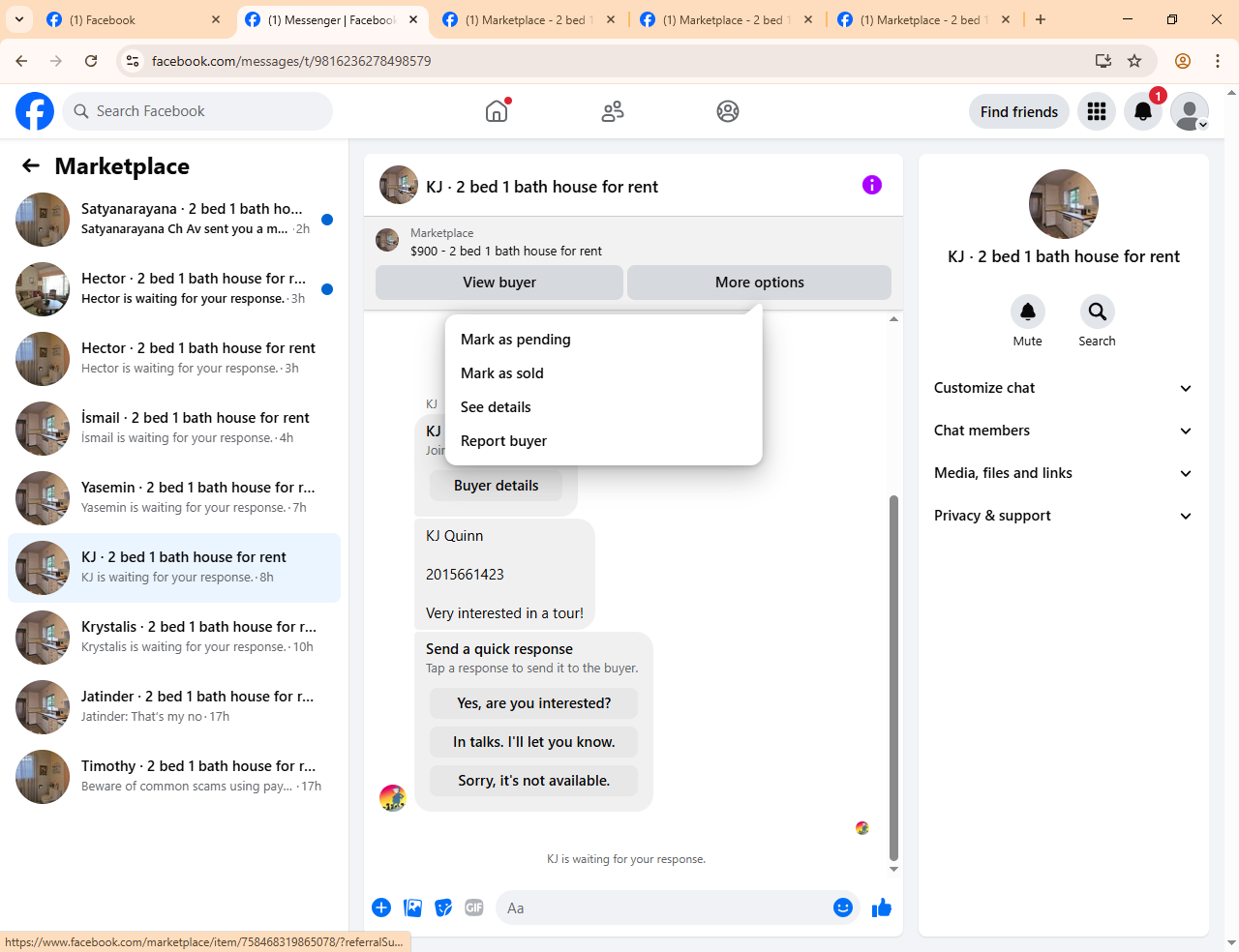Screen dimensions: 1239x952
Task: View site information icon in address bar
Action: 133,61
